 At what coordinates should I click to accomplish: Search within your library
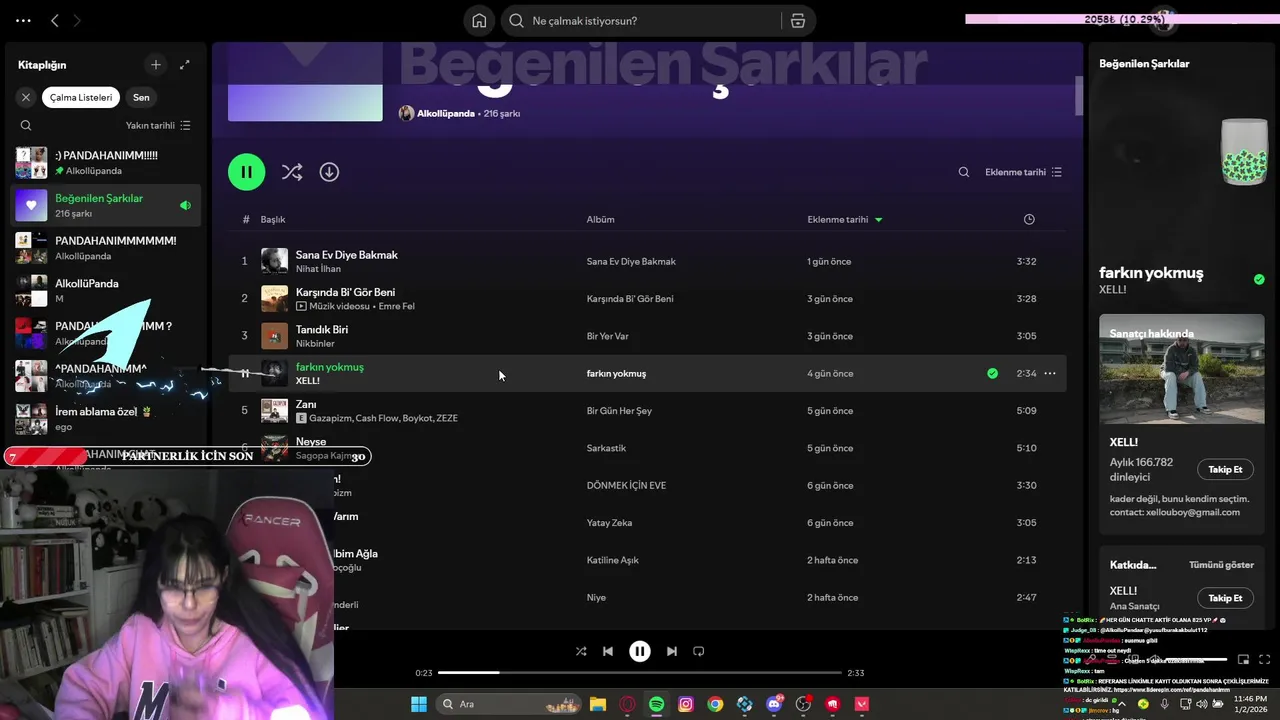26,125
